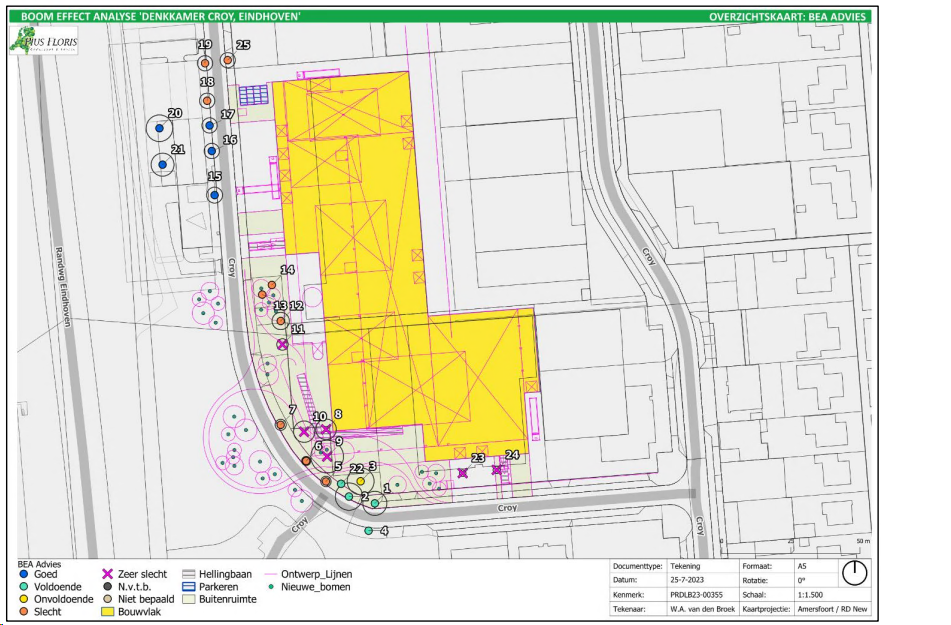Click the 'BEA Advies' legend heading
This screenshot has width=951, height=625.
[x=39, y=564]
